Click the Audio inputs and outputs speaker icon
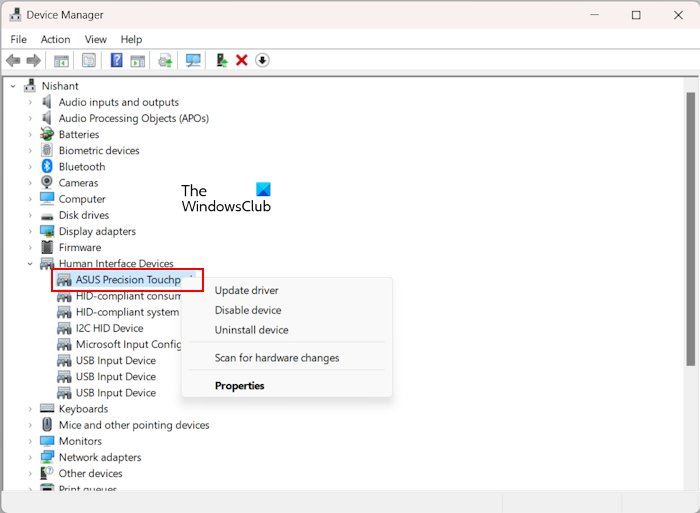Image resolution: width=700 pixels, height=513 pixels. click(x=46, y=102)
